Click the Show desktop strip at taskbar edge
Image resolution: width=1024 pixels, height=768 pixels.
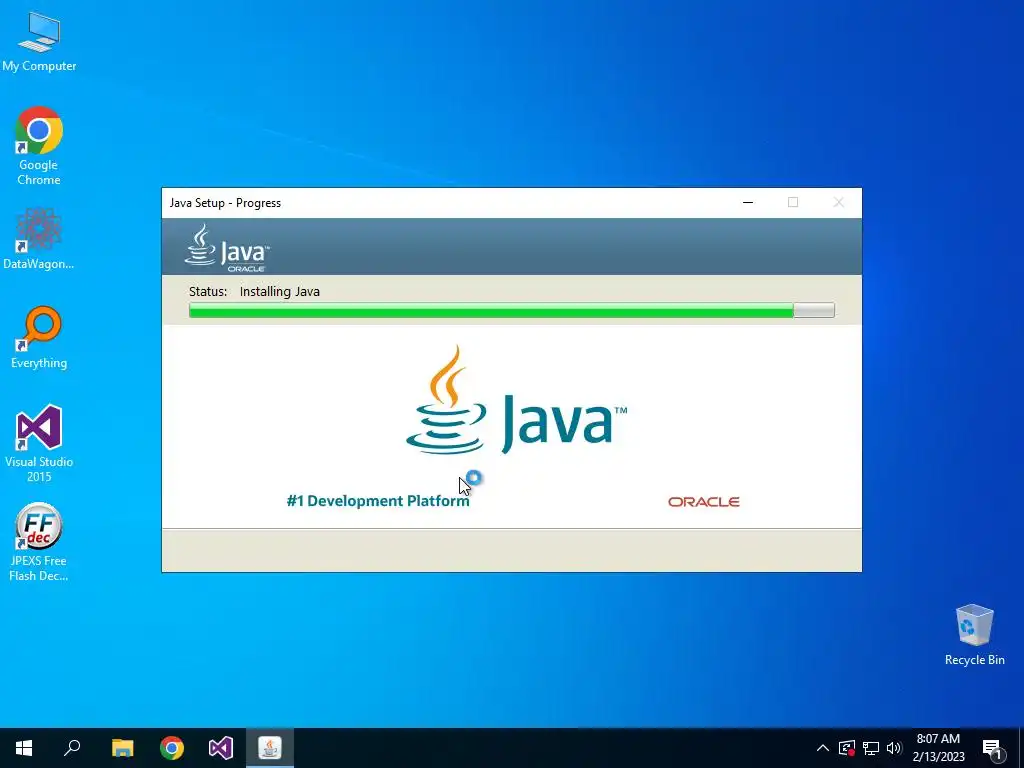[1021, 748]
